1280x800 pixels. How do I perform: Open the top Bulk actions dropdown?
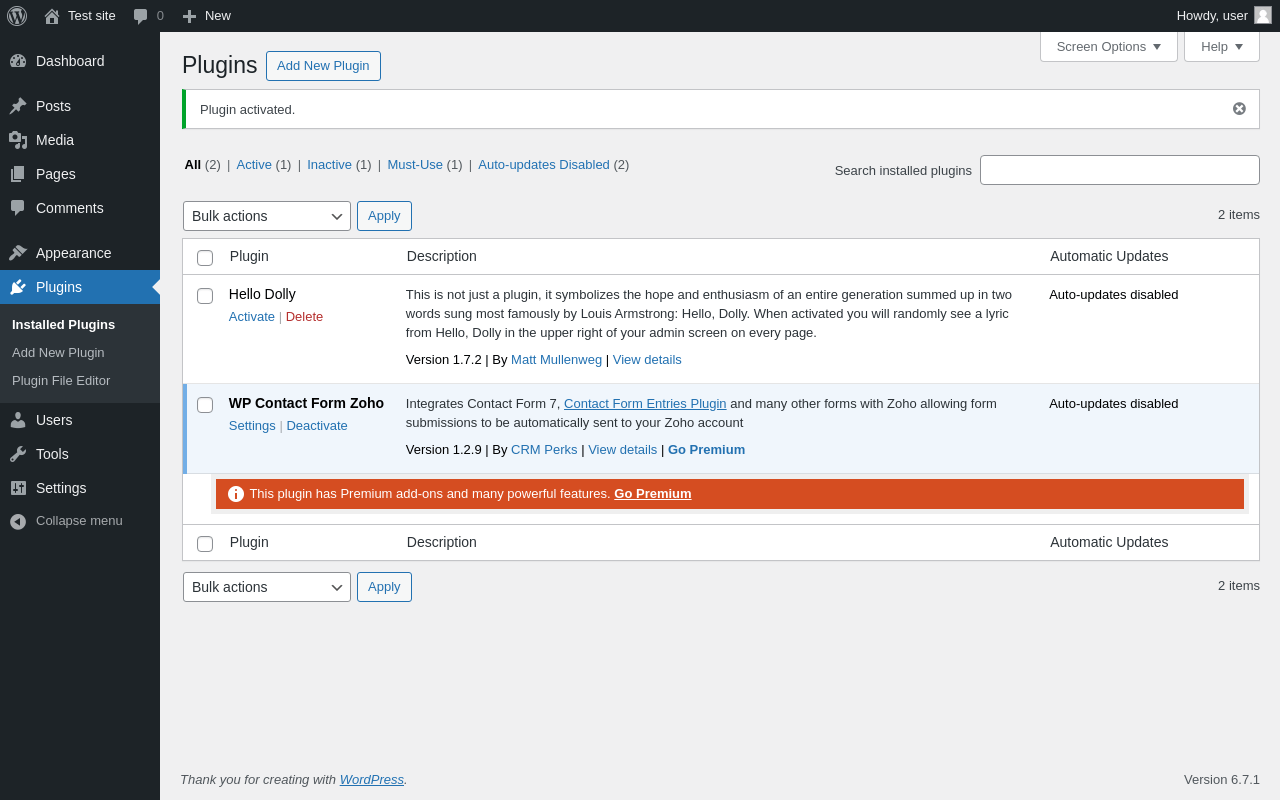coord(267,216)
